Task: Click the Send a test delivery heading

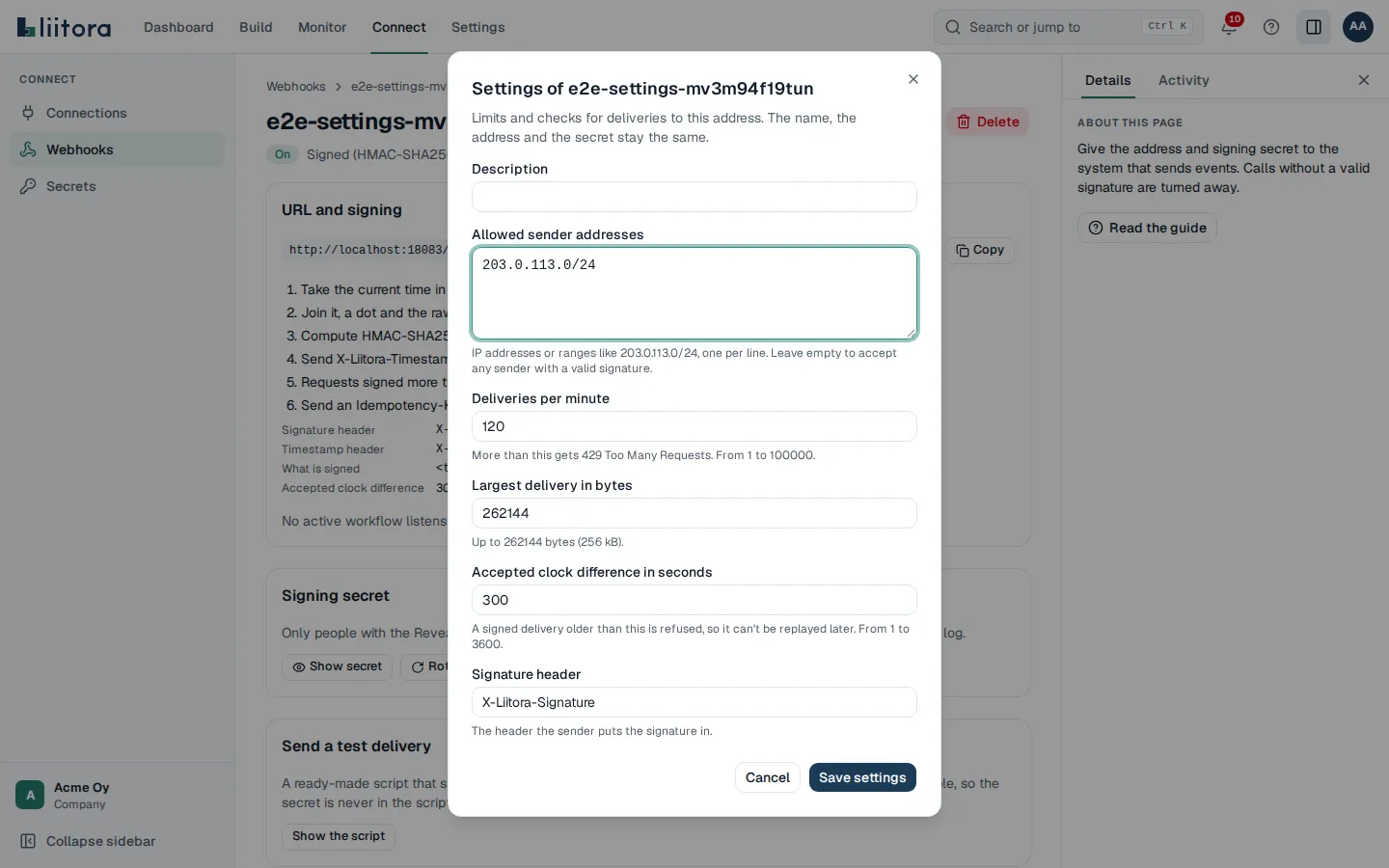Action: coord(356,746)
